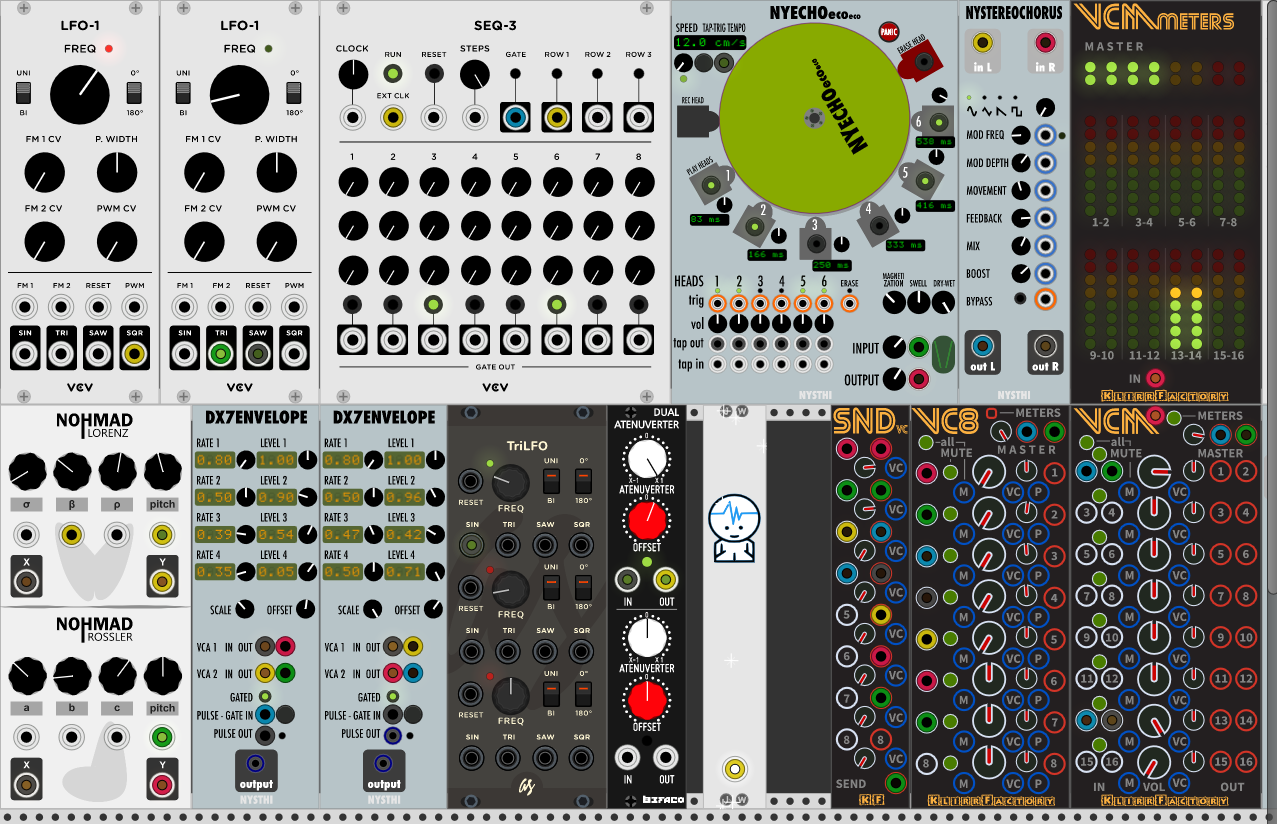The height and width of the screenshot is (824, 1277).
Task: Flip UNI/BI switch on LFO-1 with red light
Action: click(x=25, y=93)
